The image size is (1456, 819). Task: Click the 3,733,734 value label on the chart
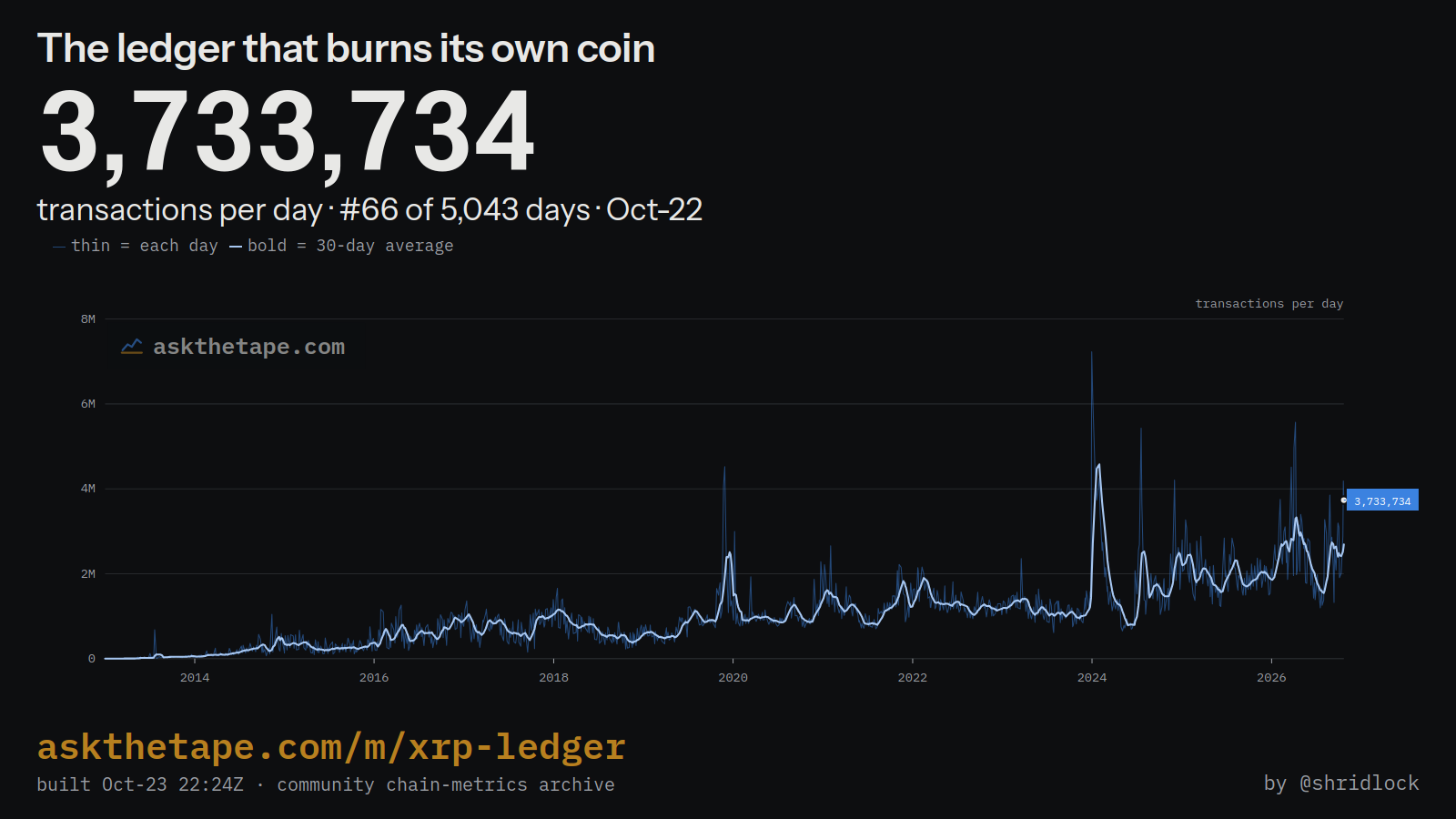(1382, 500)
